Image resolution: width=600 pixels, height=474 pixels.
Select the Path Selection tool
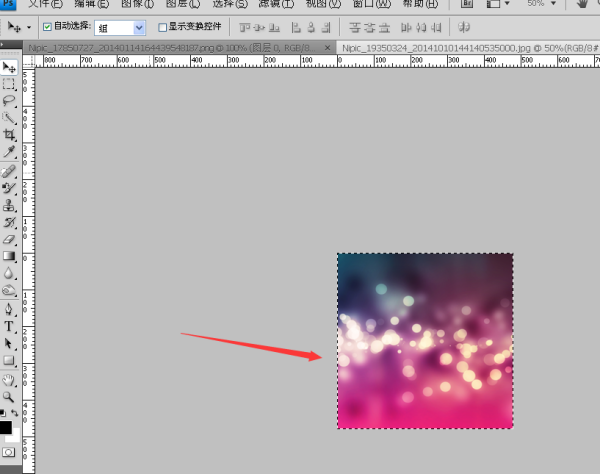pyautogui.click(x=9, y=344)
